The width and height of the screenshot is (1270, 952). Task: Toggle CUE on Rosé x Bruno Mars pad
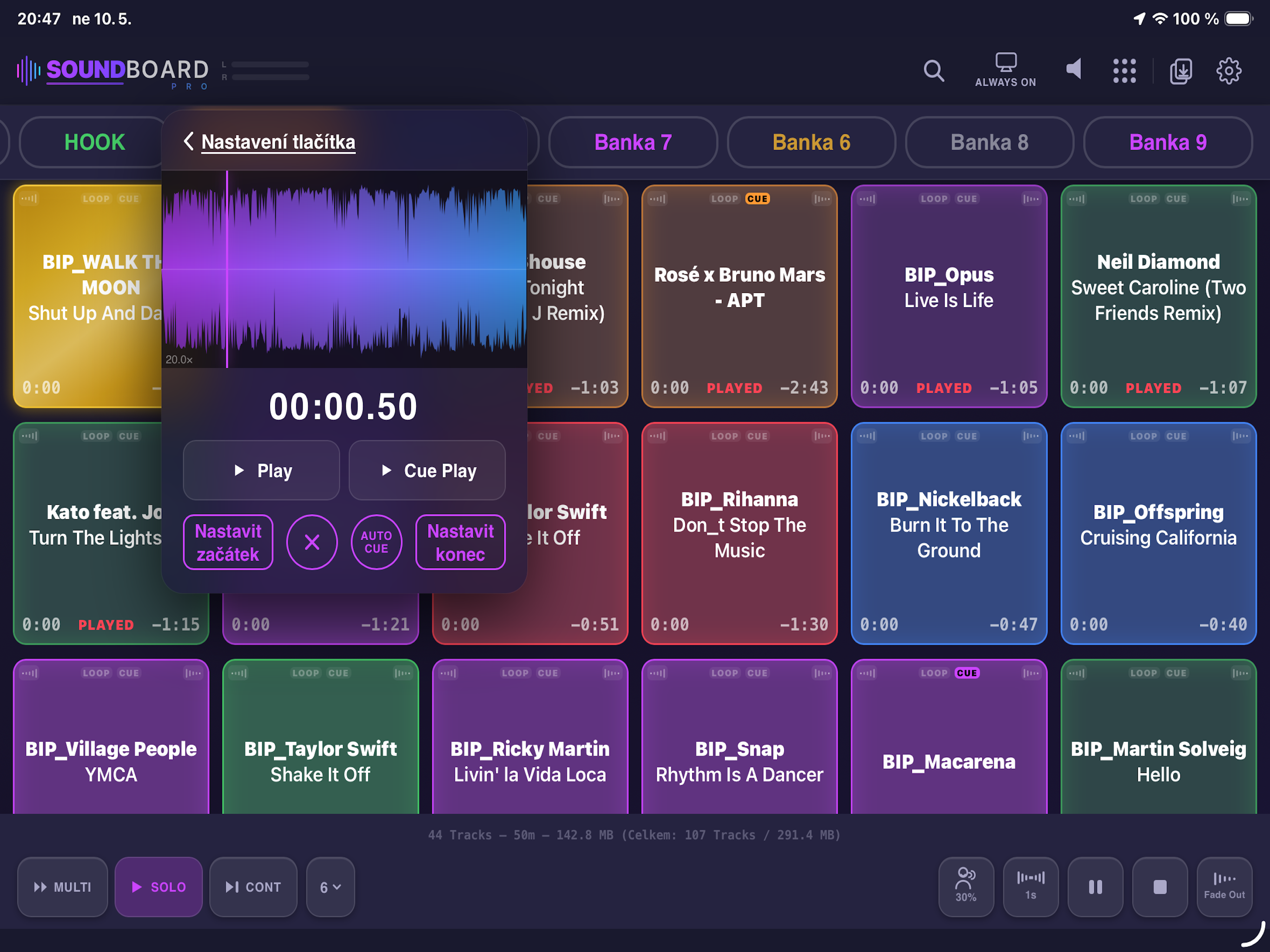click(x=757, y=198)
